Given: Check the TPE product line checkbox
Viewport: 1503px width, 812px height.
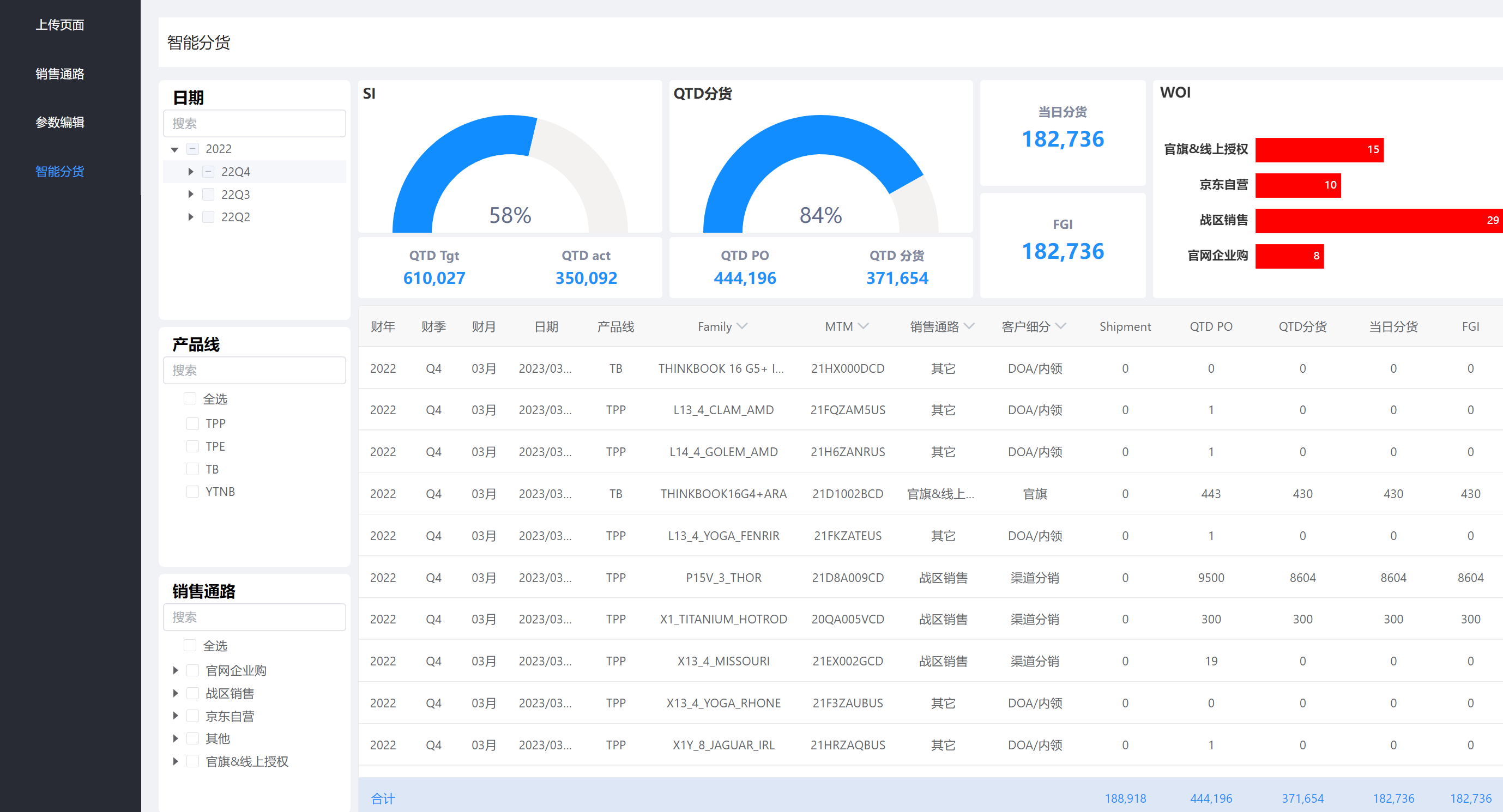Looking at the screenshot, I should [192, 446].
